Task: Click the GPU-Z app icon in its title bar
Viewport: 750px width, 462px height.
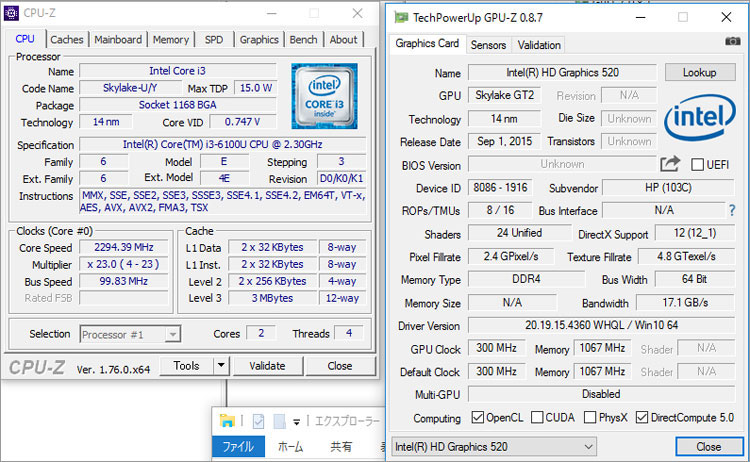Action: [401, 18]
